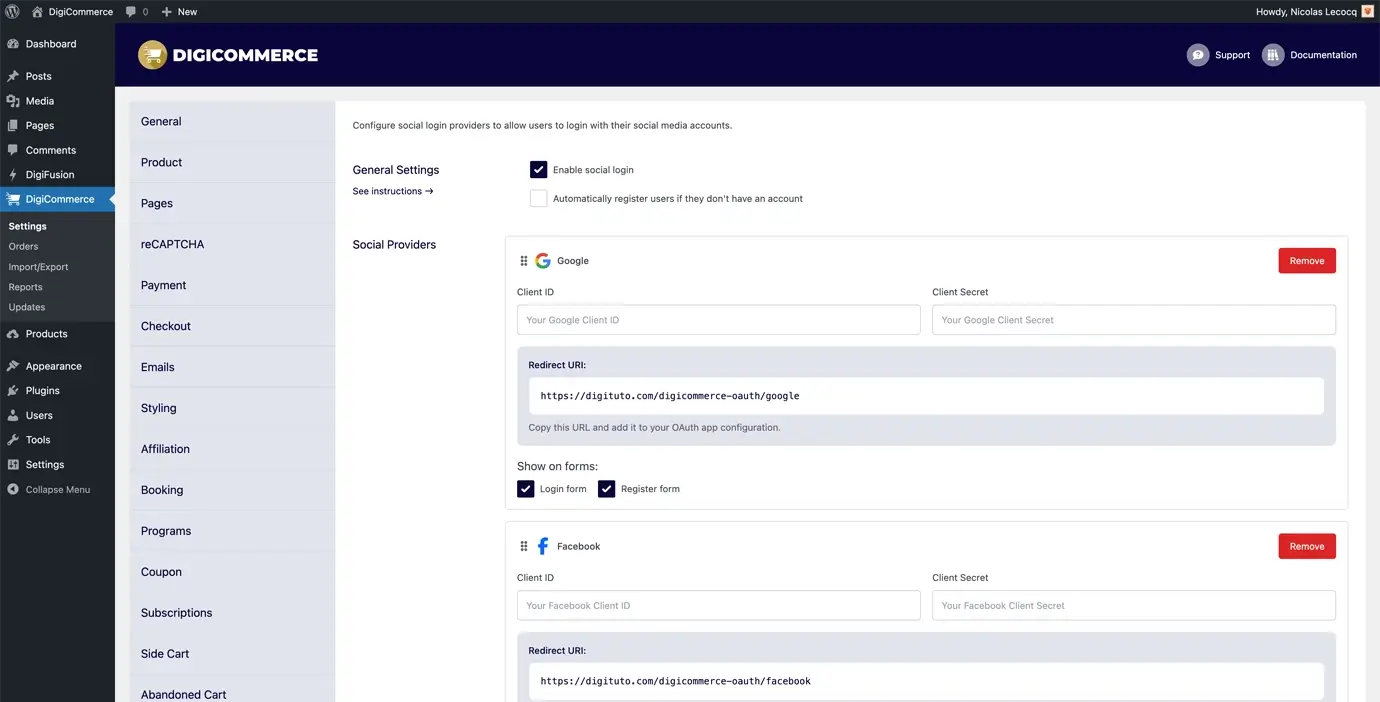
Task: Focus the Facebook Client ID field
Action: pyautogui.click(x=719, y=605)
